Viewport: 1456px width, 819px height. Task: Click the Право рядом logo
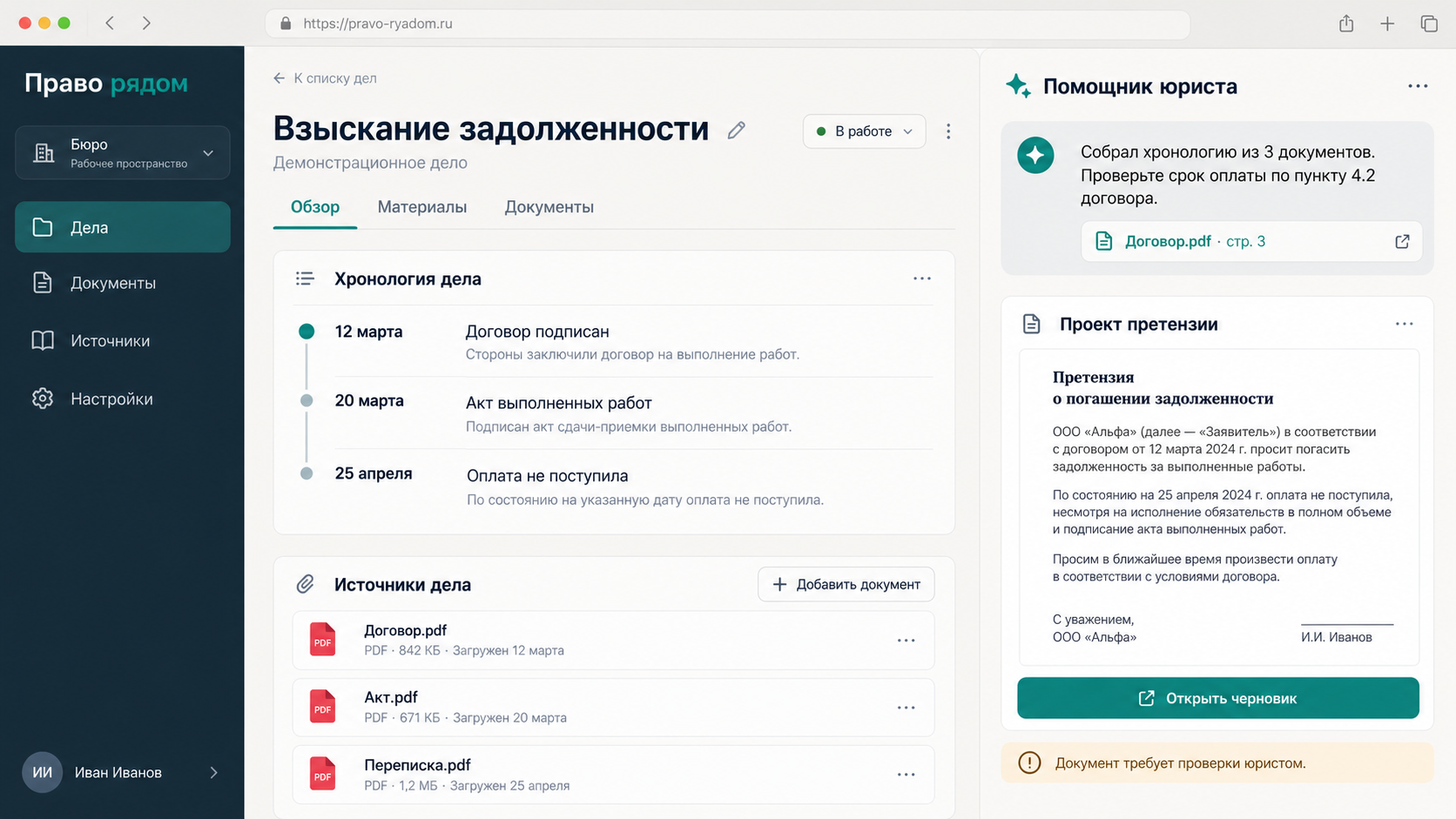click(x=106, y=84)
